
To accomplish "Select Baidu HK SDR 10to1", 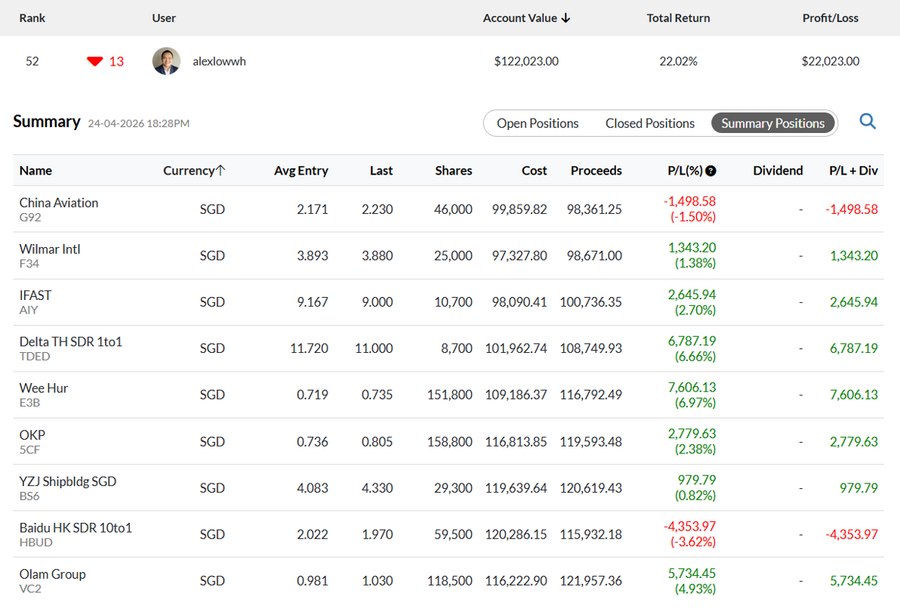I will (x=76, y=528).
